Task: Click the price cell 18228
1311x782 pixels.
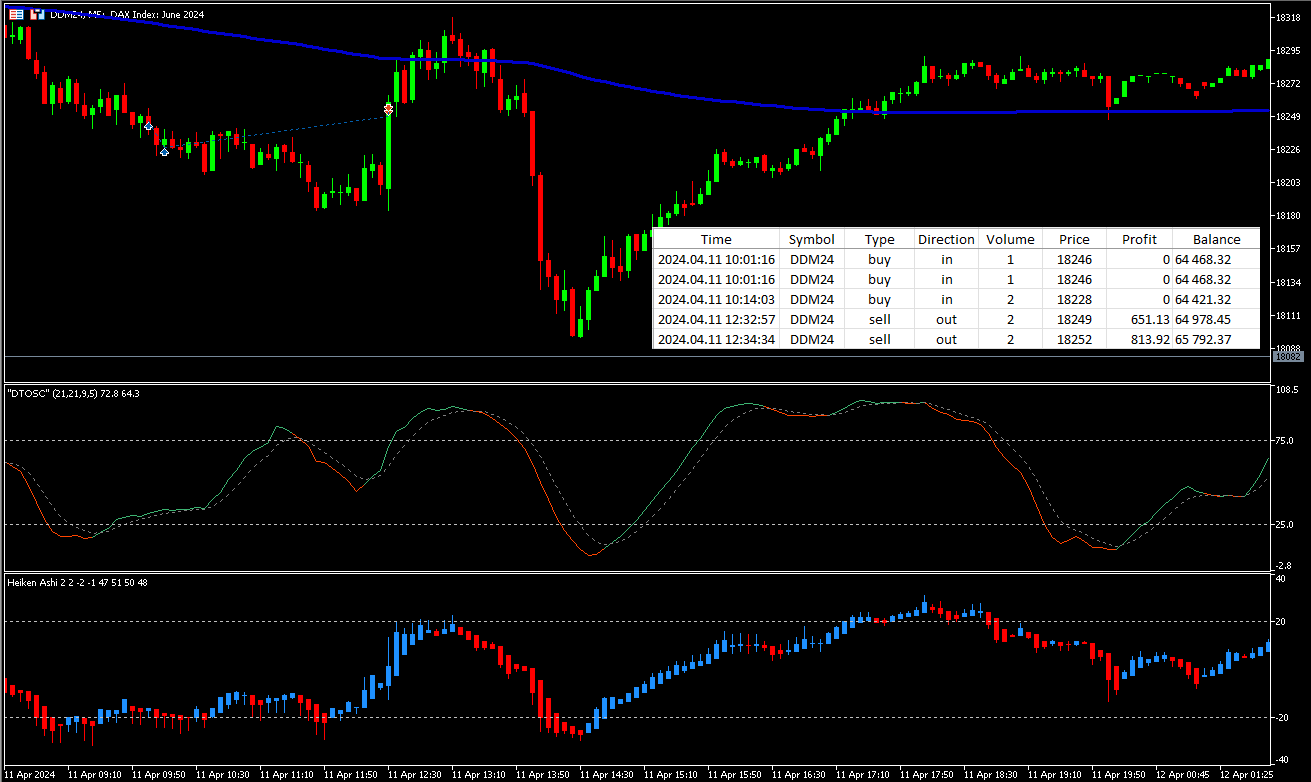Action: pyautogui.click(x=1074, y=299)
